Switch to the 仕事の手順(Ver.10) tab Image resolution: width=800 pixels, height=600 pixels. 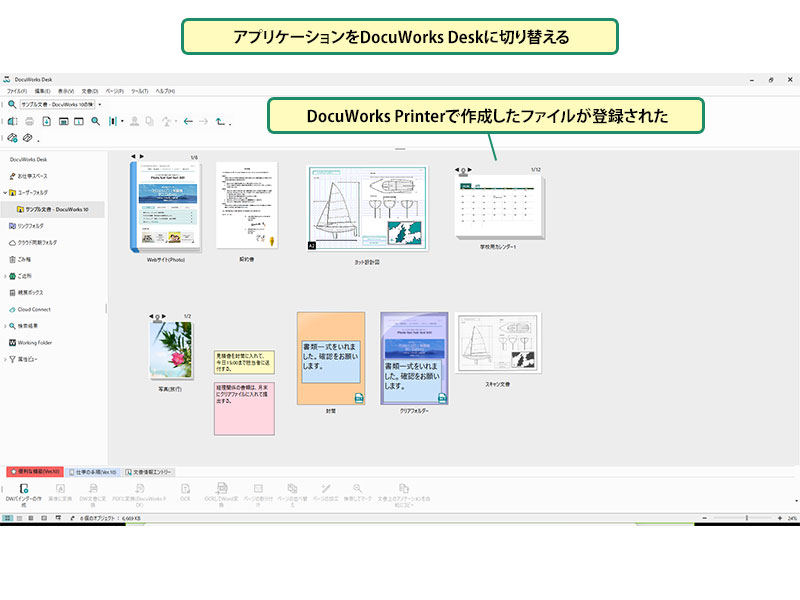tap(93, 472)
